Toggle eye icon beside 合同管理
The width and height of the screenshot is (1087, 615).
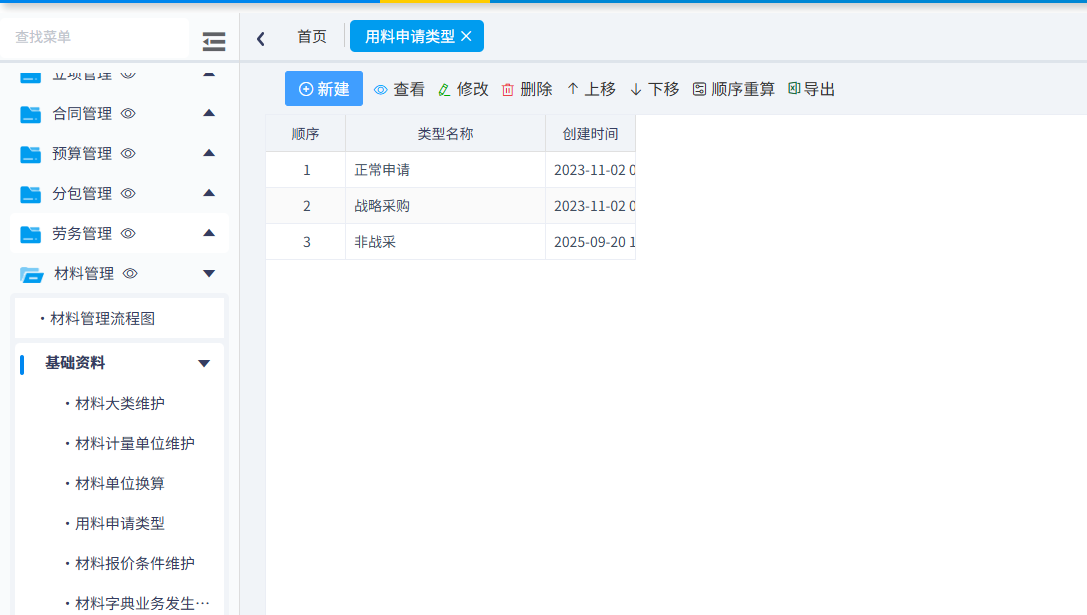click(x=128, y=114)
